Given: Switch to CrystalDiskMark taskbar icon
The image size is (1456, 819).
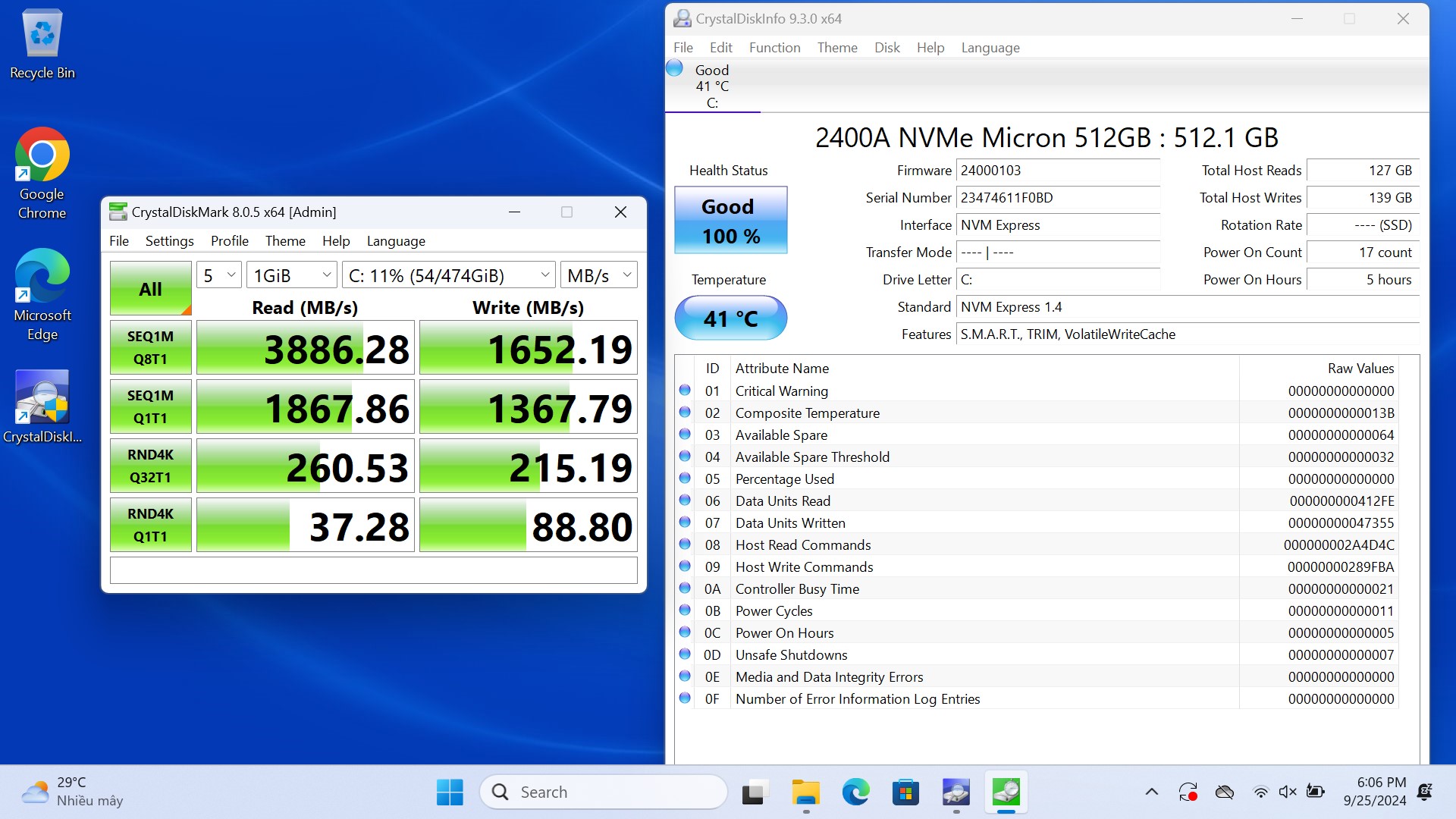Looking at the screenshot, I should click(1006, 792).
